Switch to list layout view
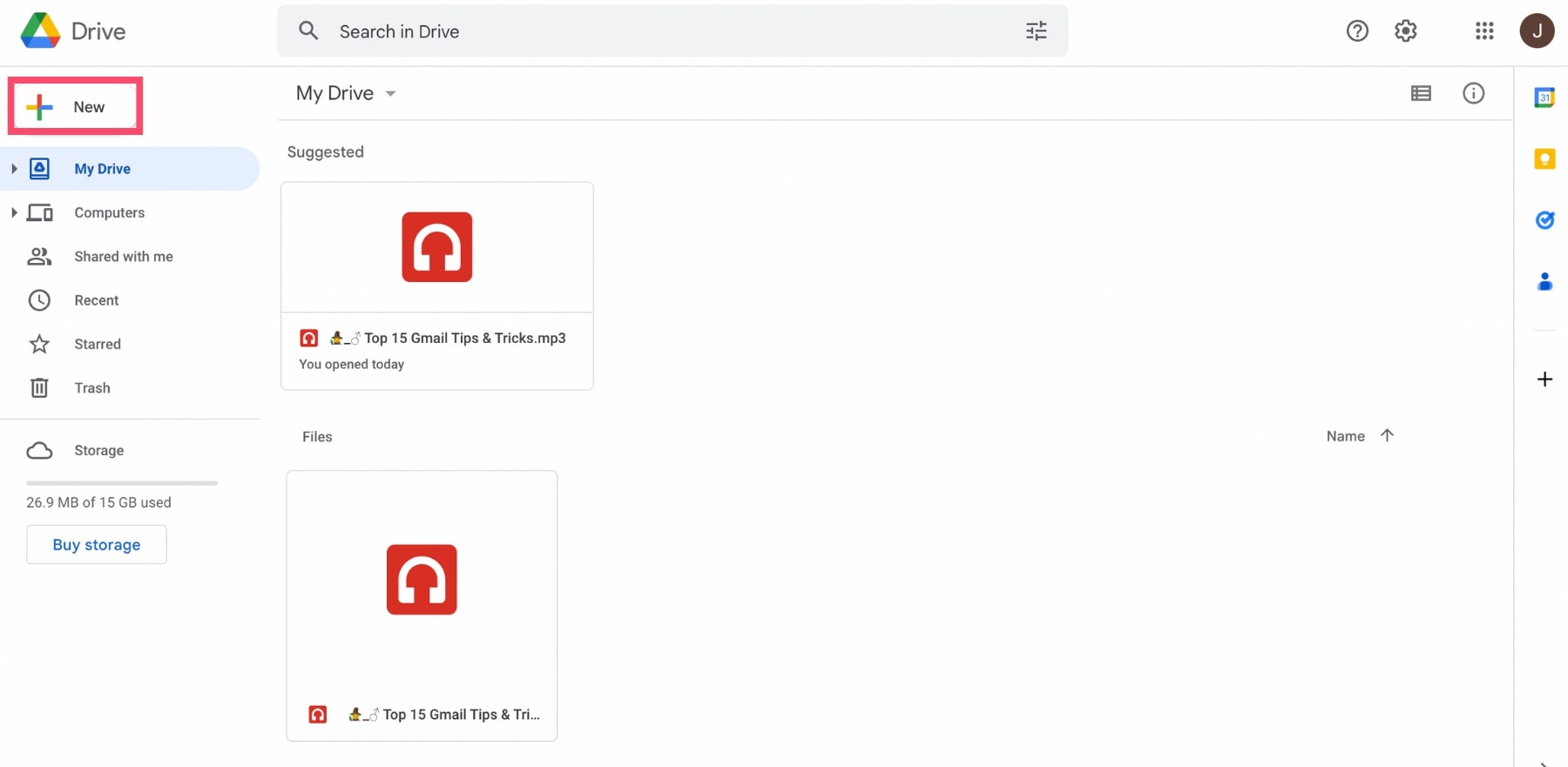Image resolution: width=1568 pixels, height=767 pixels. 1421,93
